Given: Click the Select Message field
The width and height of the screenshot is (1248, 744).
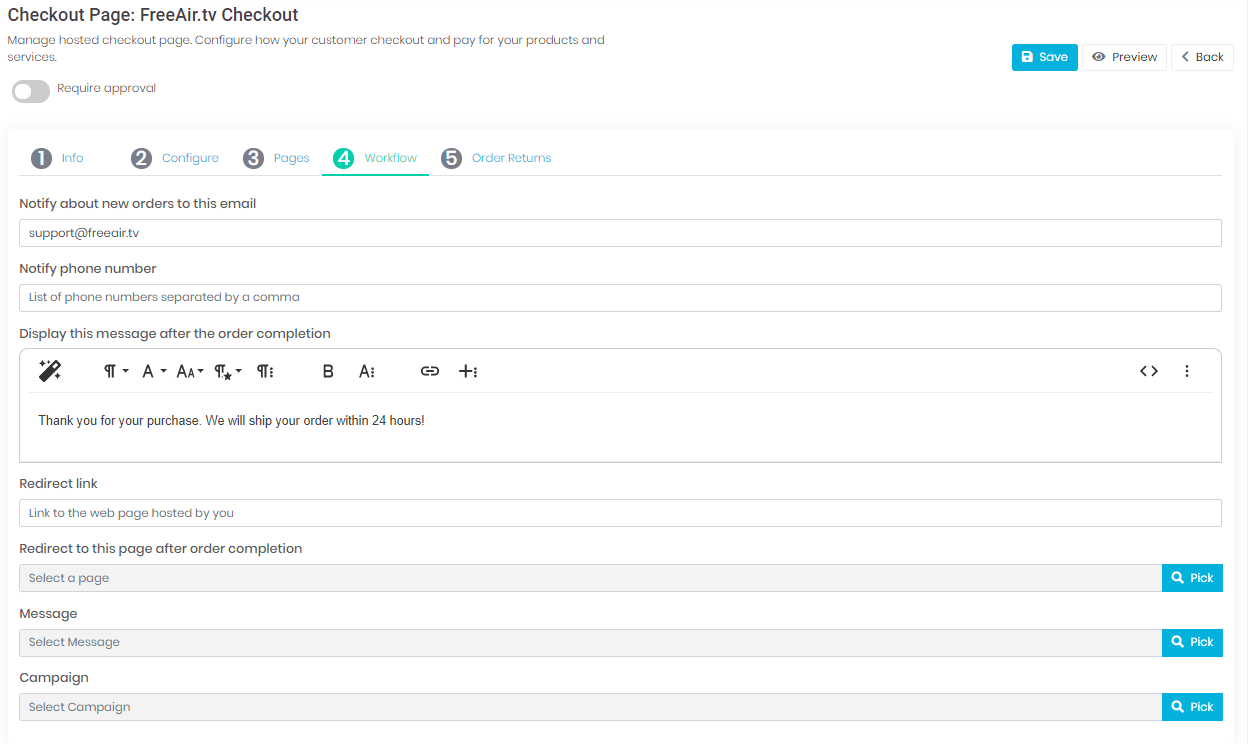Looking at the screenshot, I should (590, 642).
